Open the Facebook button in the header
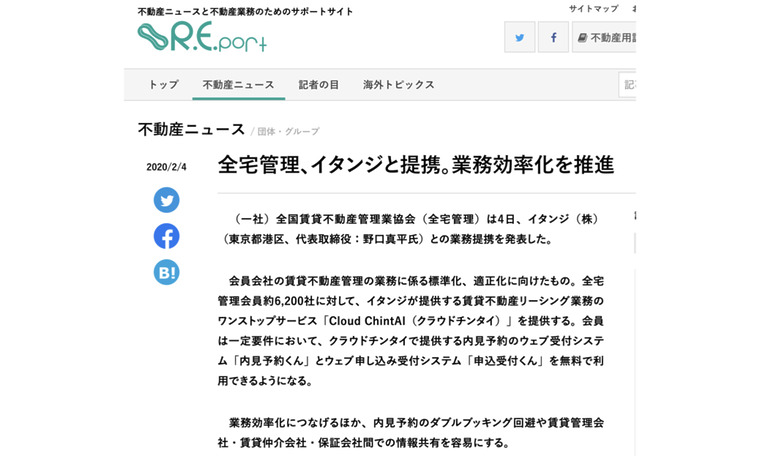The height and width of the screenshot is (456, 760). [553, 38]
